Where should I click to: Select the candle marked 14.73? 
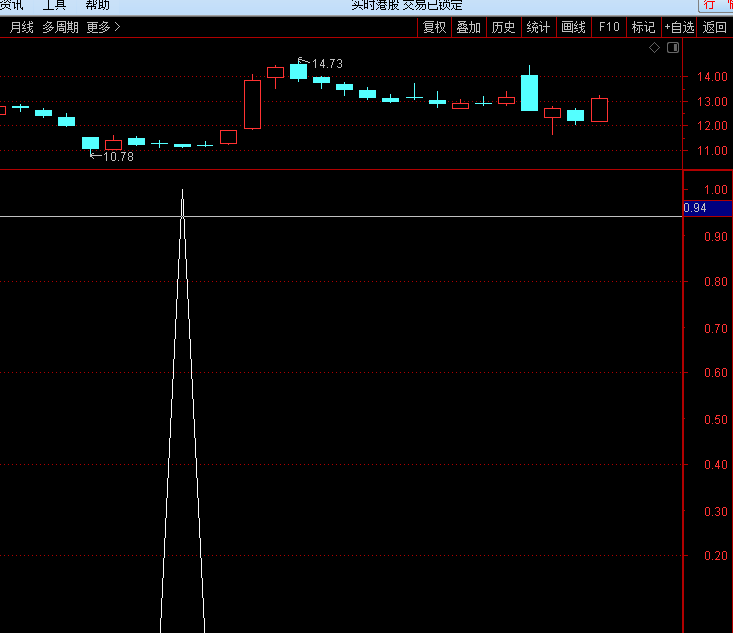pos(299,71)
